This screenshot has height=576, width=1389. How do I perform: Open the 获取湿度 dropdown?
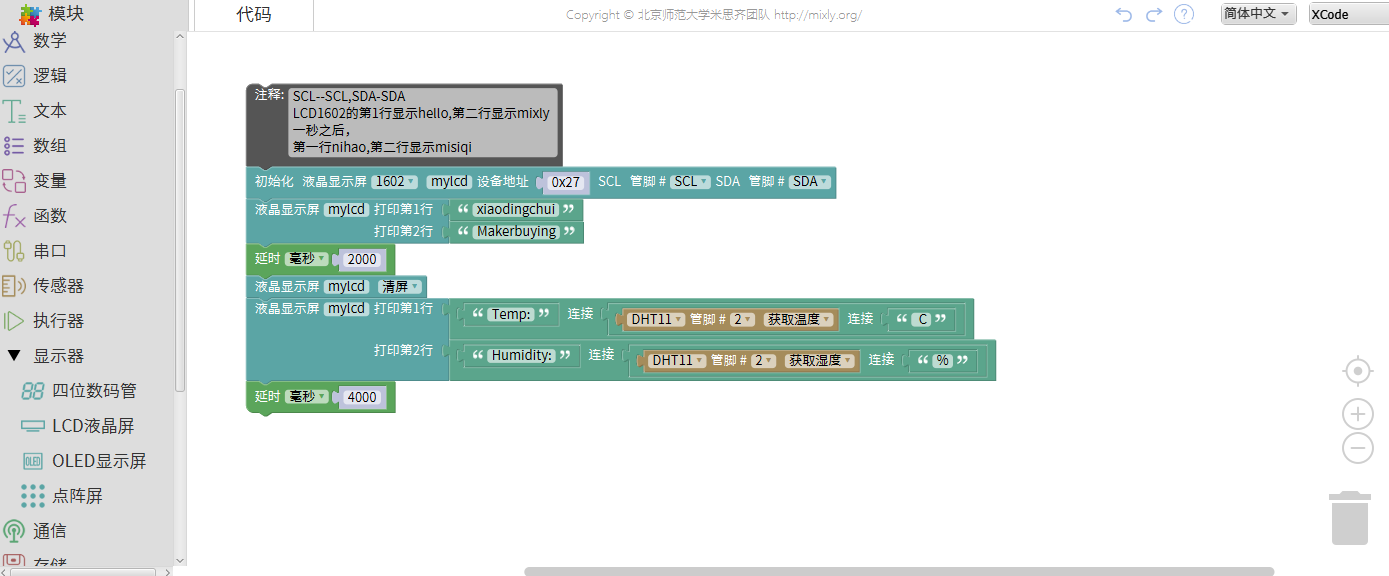[x=820, y=361]
